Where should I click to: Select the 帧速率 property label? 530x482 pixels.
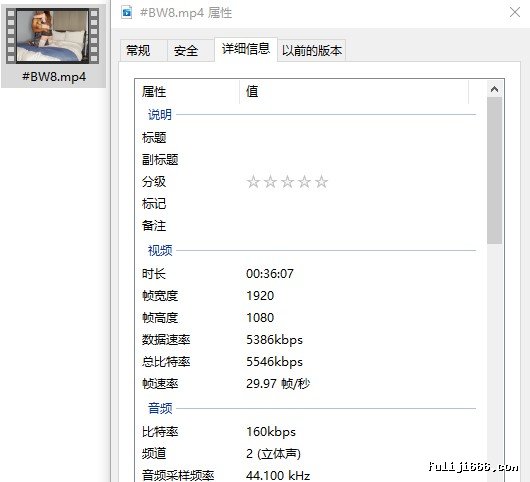160,384
